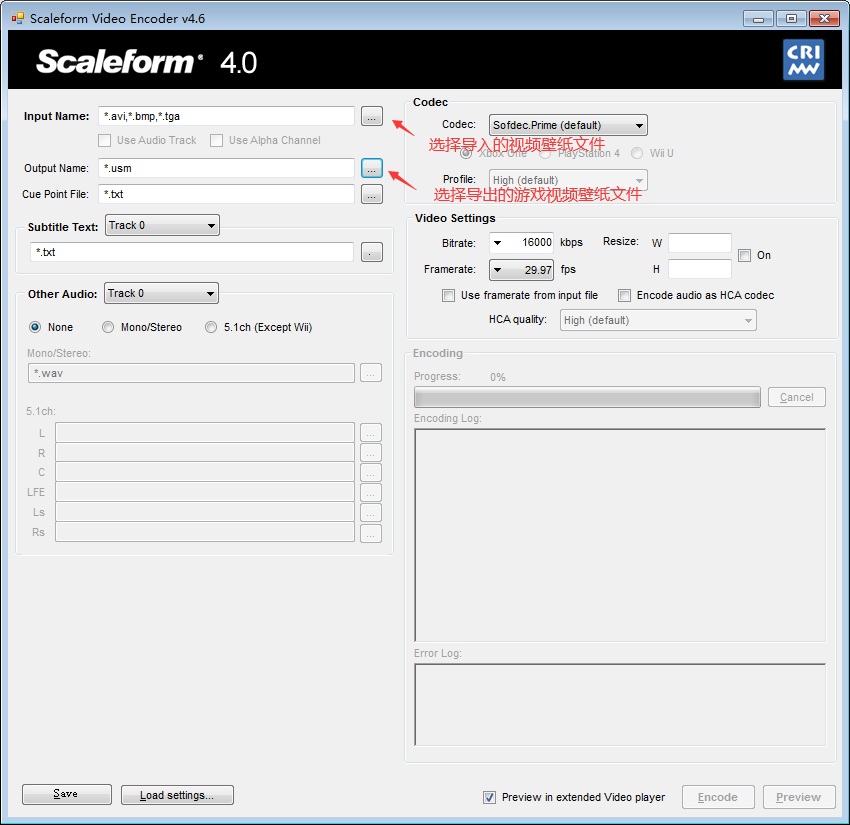Check Encode audio as HCA codec
Viewport: 850px width, 825px height.
coord(624,295)
